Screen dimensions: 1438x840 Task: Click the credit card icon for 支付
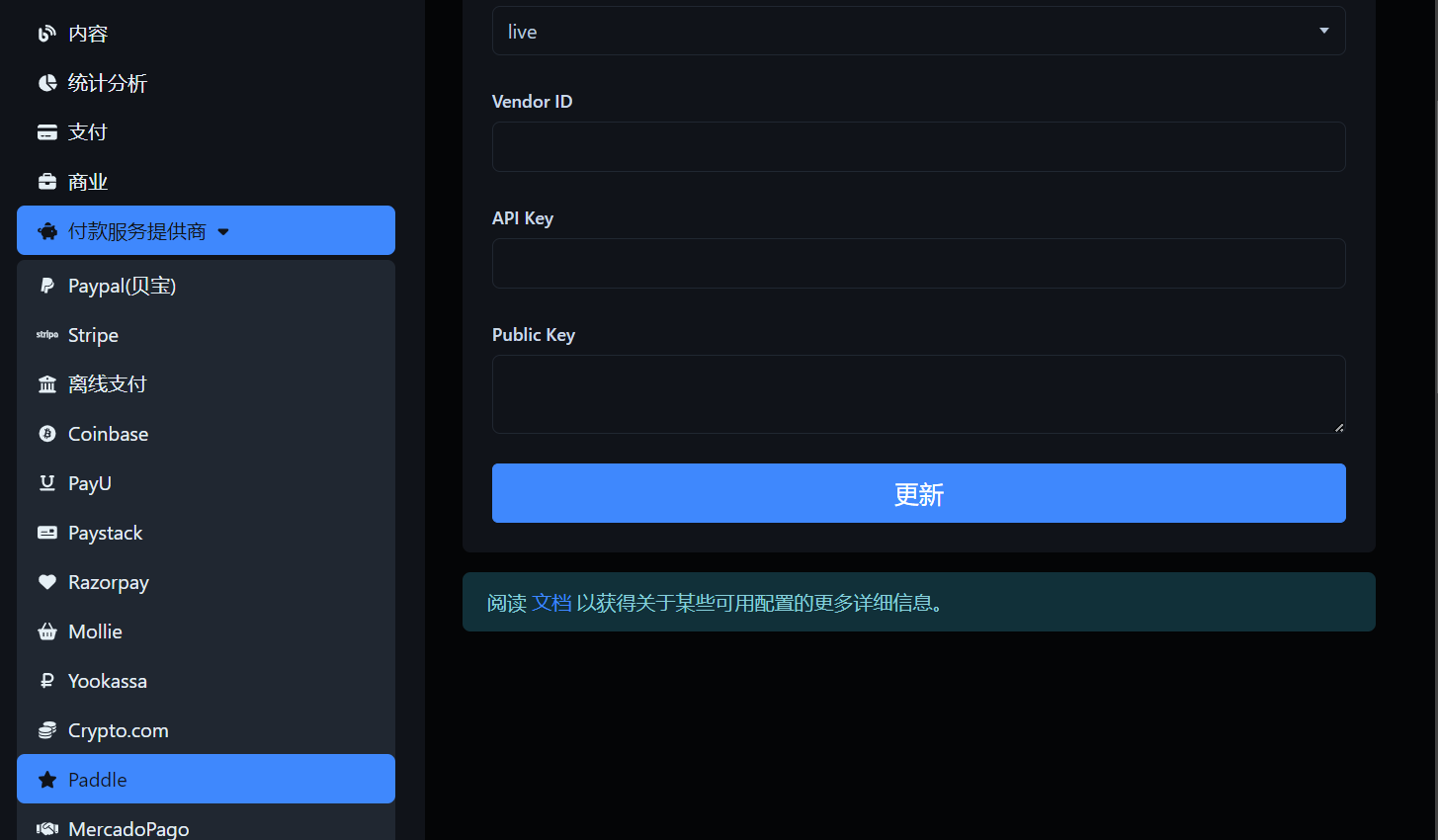click(46, 132)
